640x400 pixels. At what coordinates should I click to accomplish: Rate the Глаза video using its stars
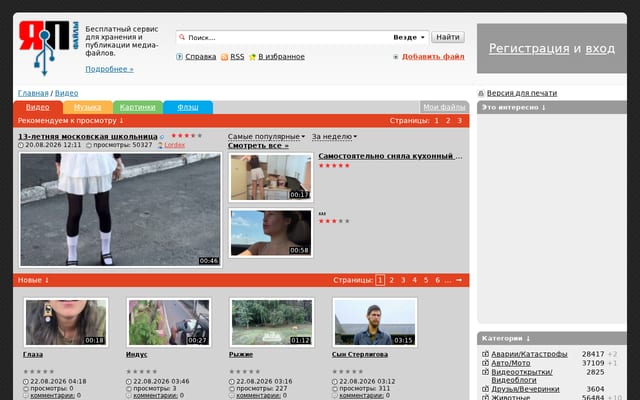click(39, 371)
